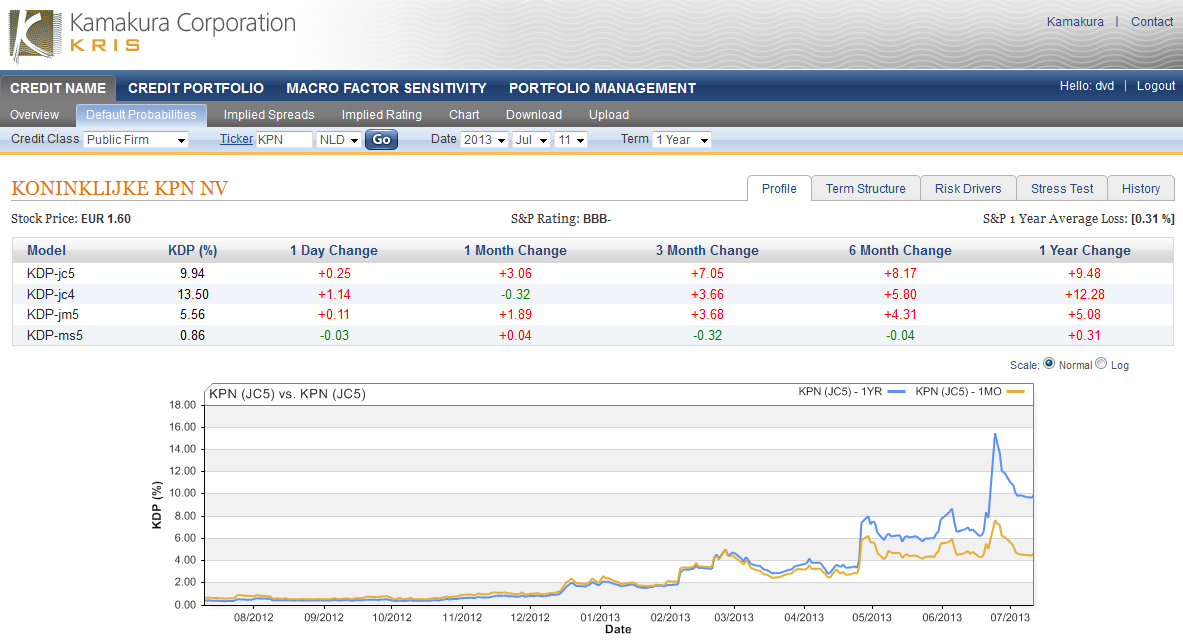Open the year 2013 dropdown

[484, 140]
